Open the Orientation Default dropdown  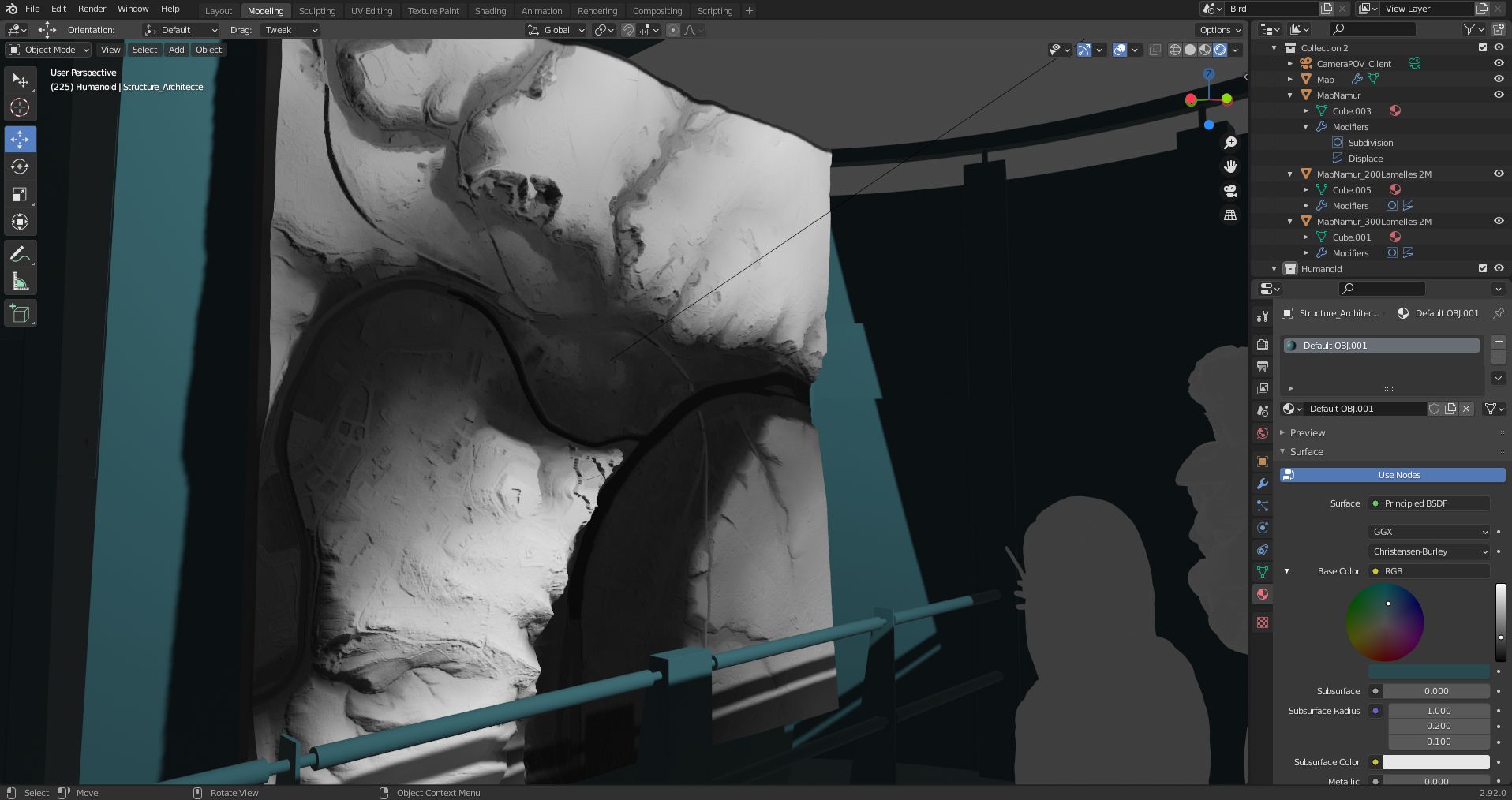coord(181,30)
